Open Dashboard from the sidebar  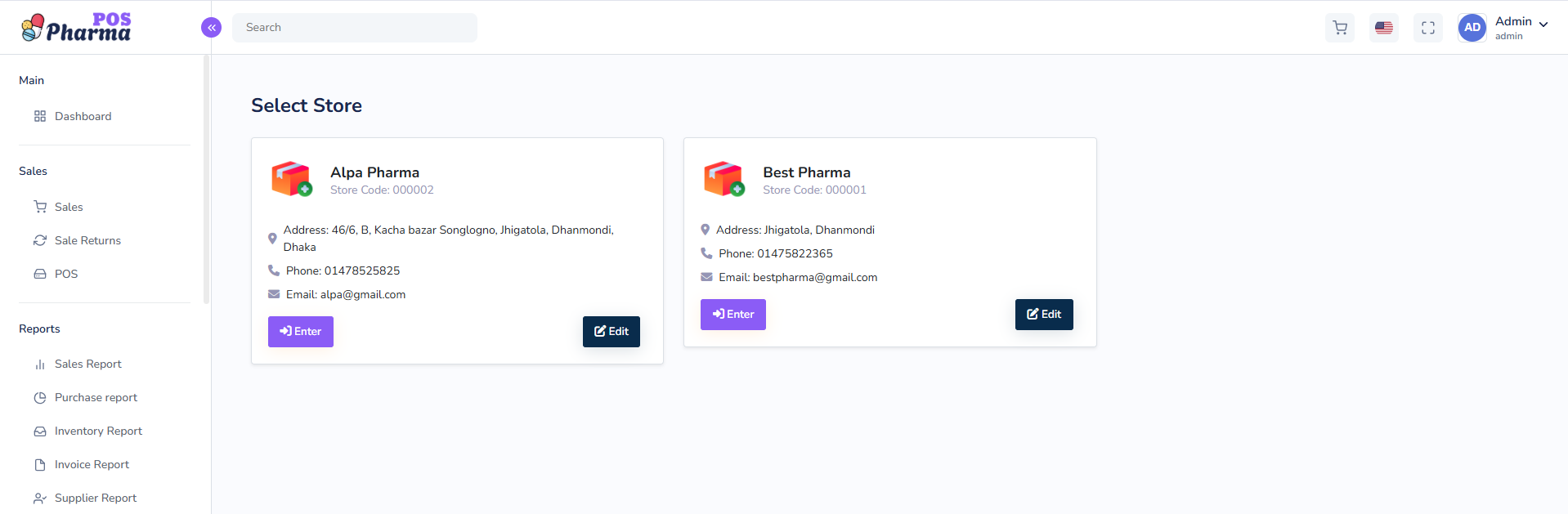[83, 117]
